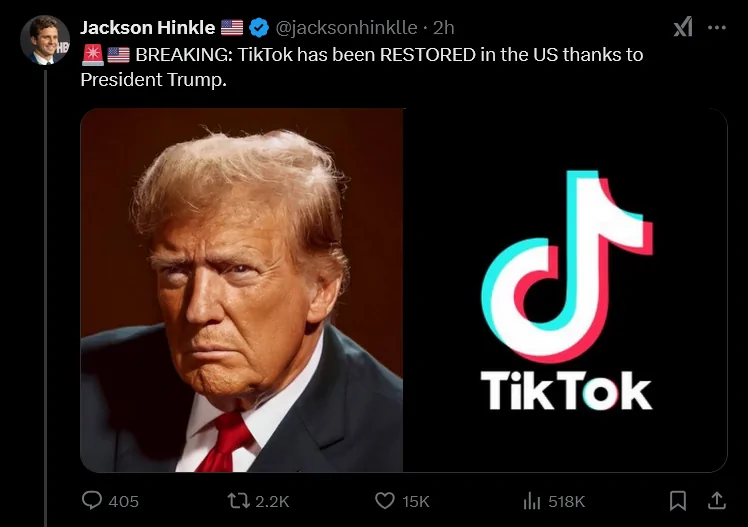The image size is (748, 527).
Task: Open the Trump portrait image
Action: (x=242, y=290)
